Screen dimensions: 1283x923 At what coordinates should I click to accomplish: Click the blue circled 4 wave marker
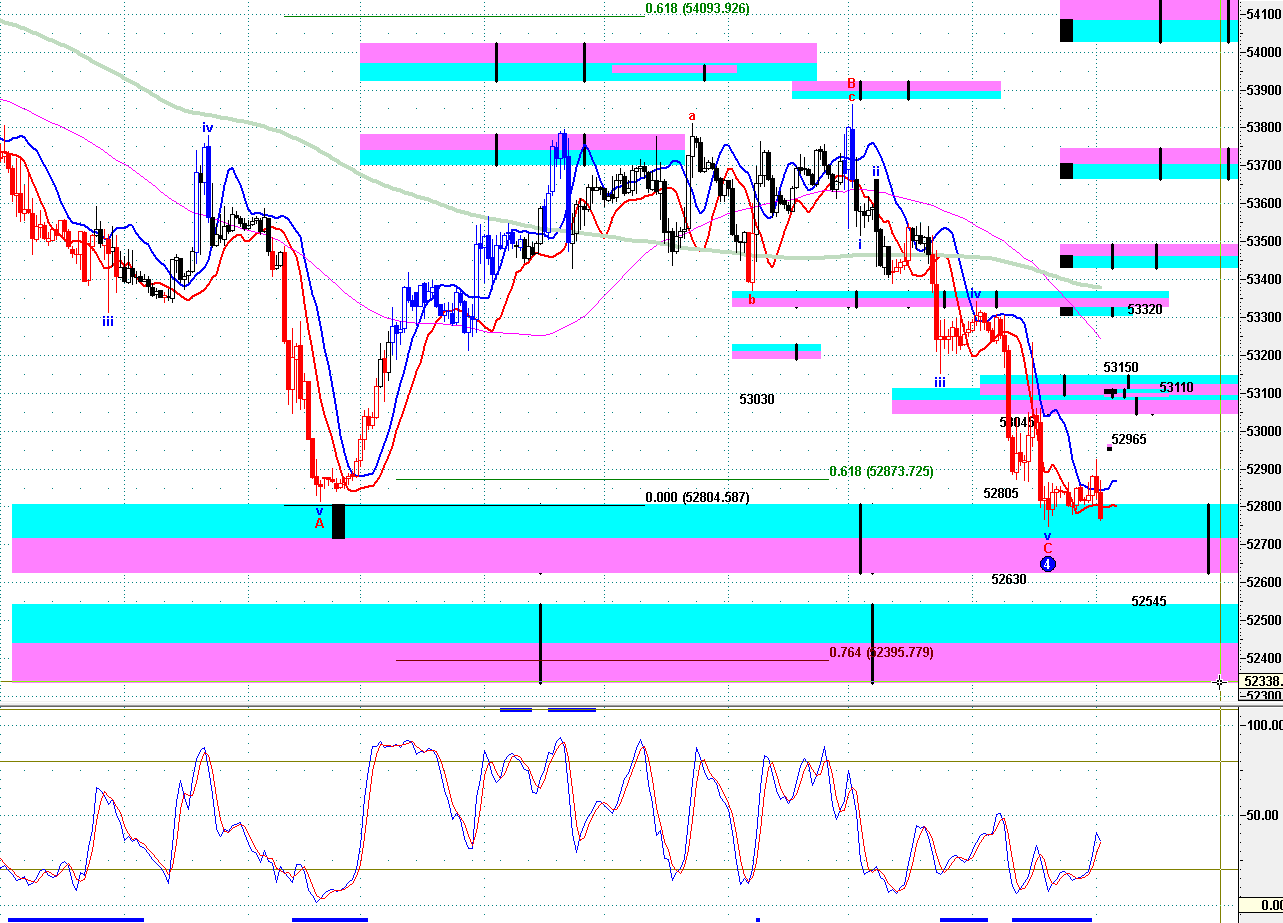1047,564
